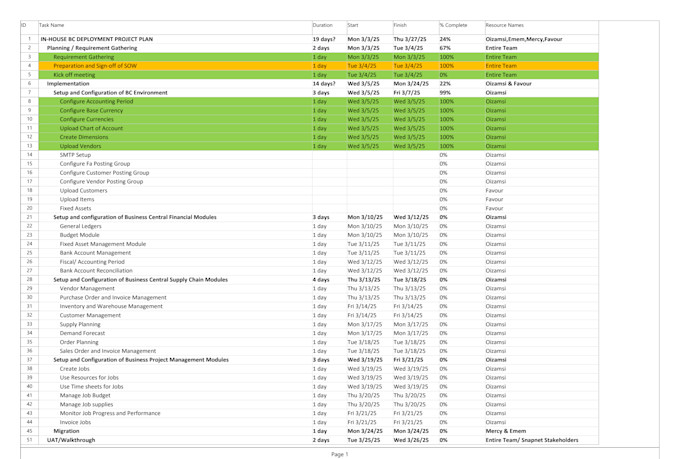Click the Oizamsi,Emem,Mercy,Favour resource names cell

coord(524,39)
